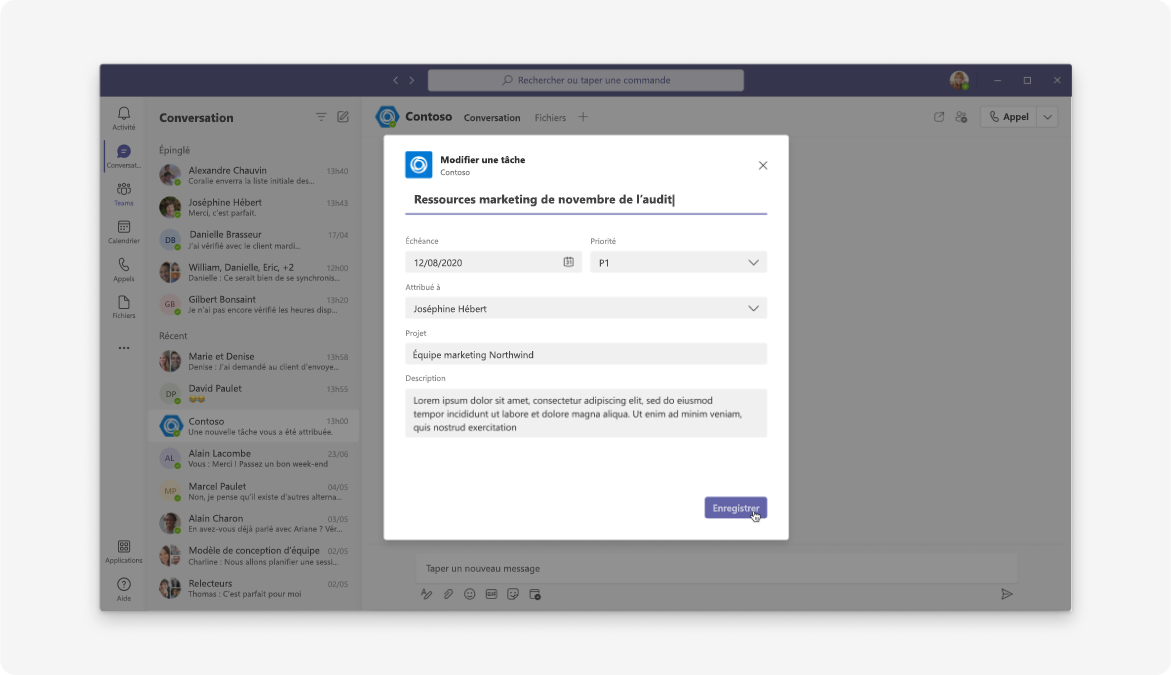Open the calendar picker in Échéance field
The width and height of the screenshot is (1171, 675).
pyautogui.click(x=568, y=262)
